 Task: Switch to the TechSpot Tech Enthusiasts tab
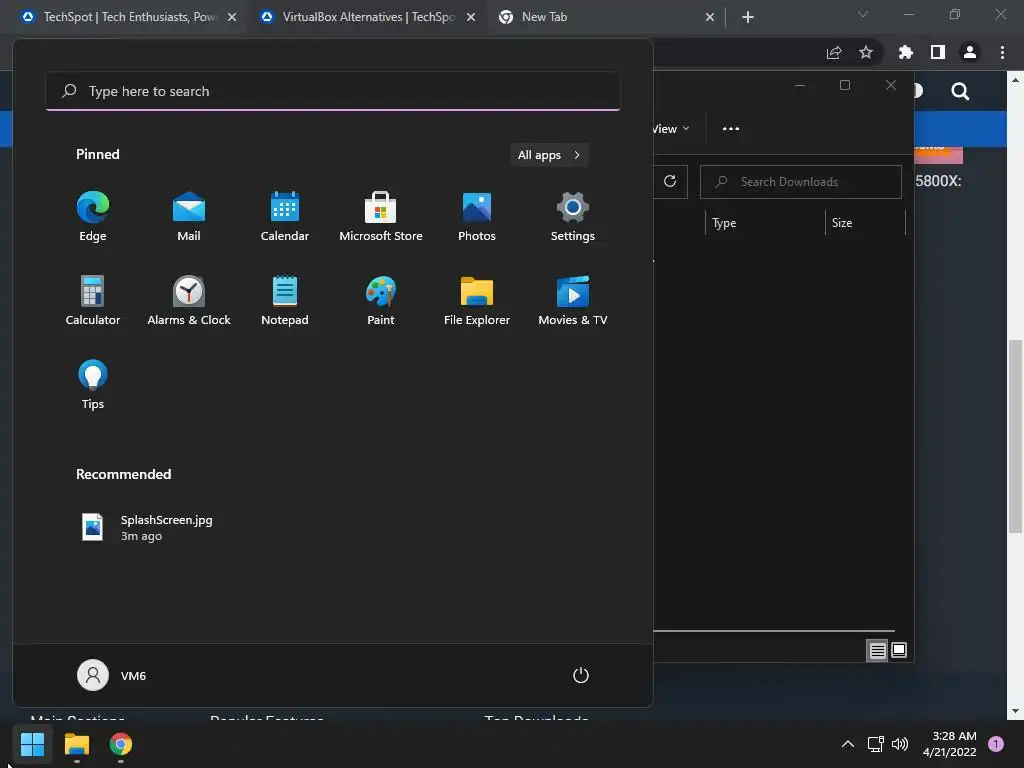129,17
